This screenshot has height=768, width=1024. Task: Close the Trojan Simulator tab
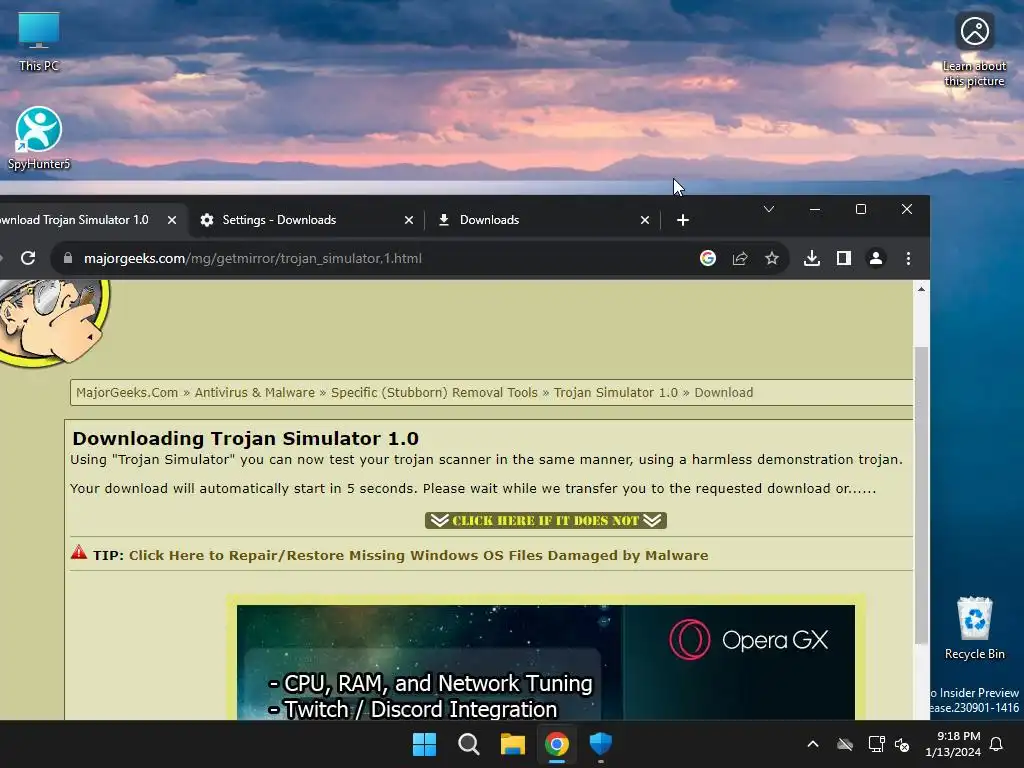point(172,220)
